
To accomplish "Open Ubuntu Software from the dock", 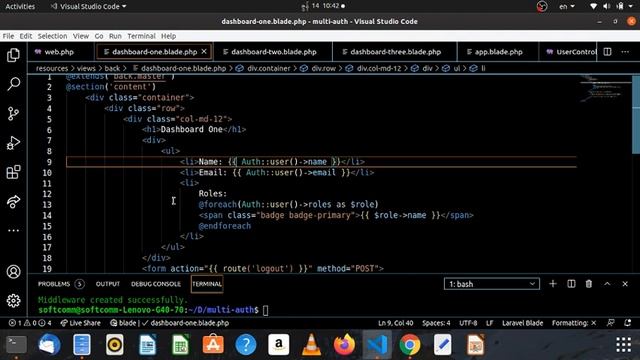I will (213, 345).
